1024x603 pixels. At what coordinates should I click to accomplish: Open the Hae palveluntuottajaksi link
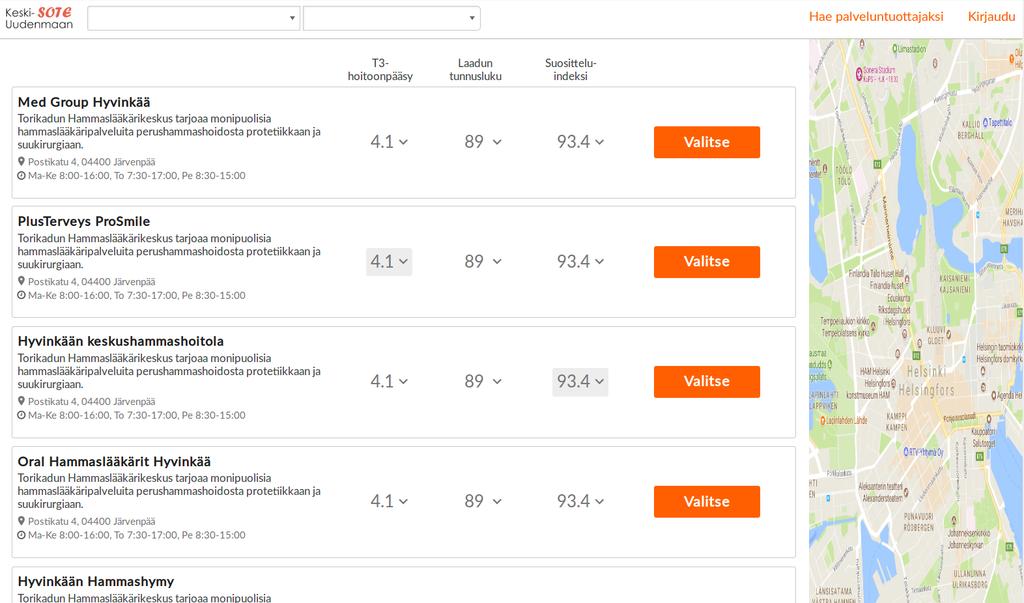click(876, 17)
